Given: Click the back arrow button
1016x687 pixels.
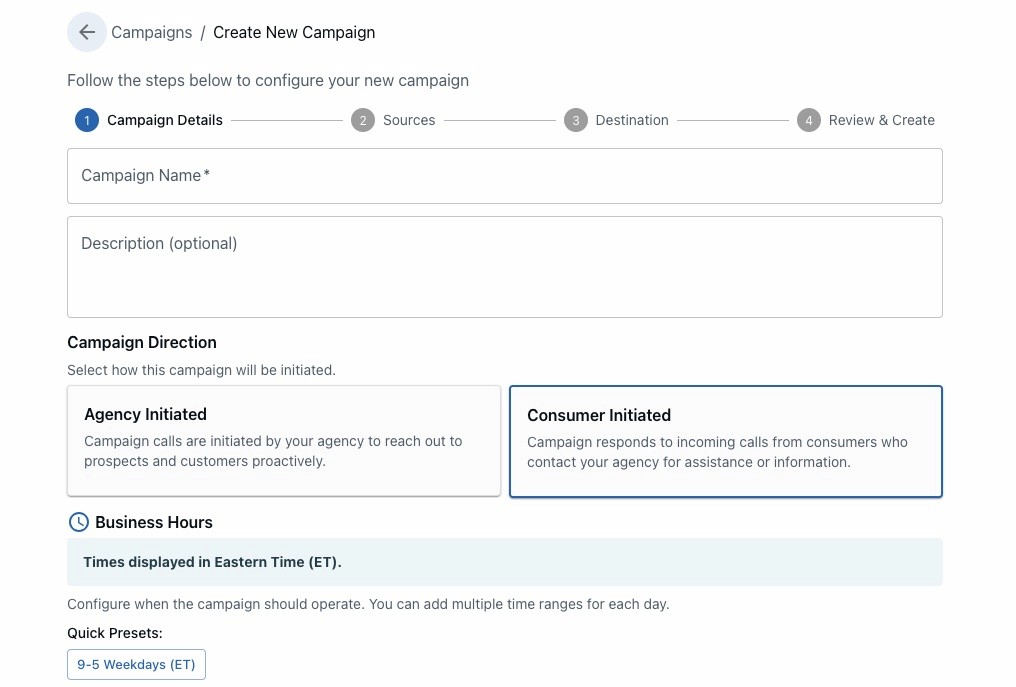Looking at the screenshot, I should click(x=87, y=32).
